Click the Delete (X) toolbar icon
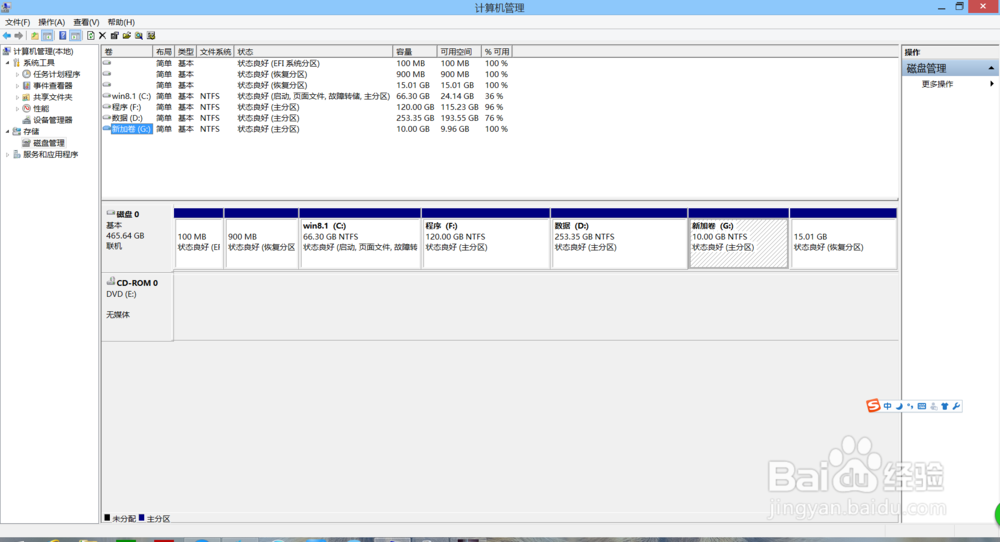 click(x=102, y=36)
